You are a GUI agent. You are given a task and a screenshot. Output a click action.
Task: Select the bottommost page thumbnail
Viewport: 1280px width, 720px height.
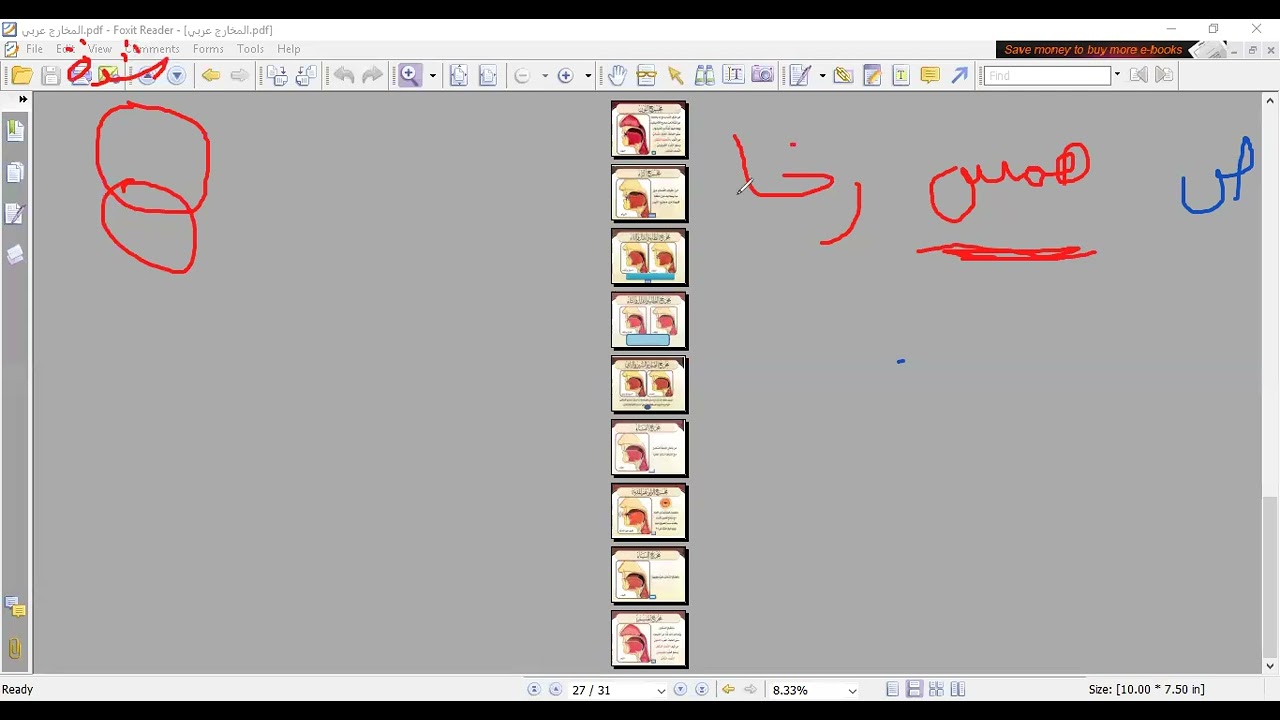coord(650,640)
